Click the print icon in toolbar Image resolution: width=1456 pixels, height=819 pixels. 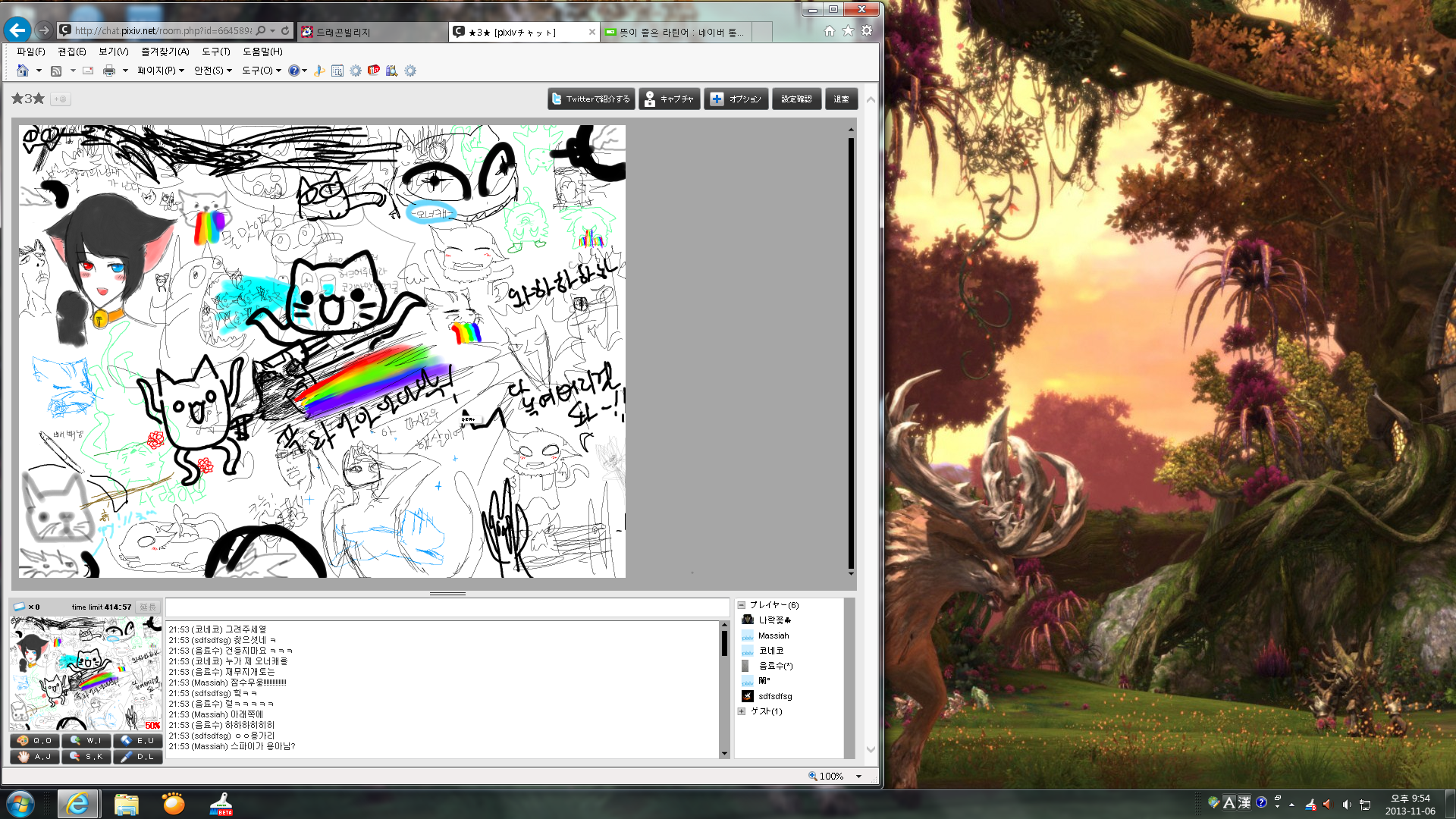coord(109,71)
